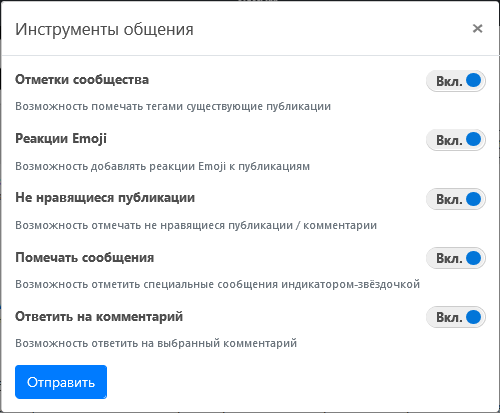Disable Ответить на комментарий toggle
500x413 pixels.
coord(456,317)
